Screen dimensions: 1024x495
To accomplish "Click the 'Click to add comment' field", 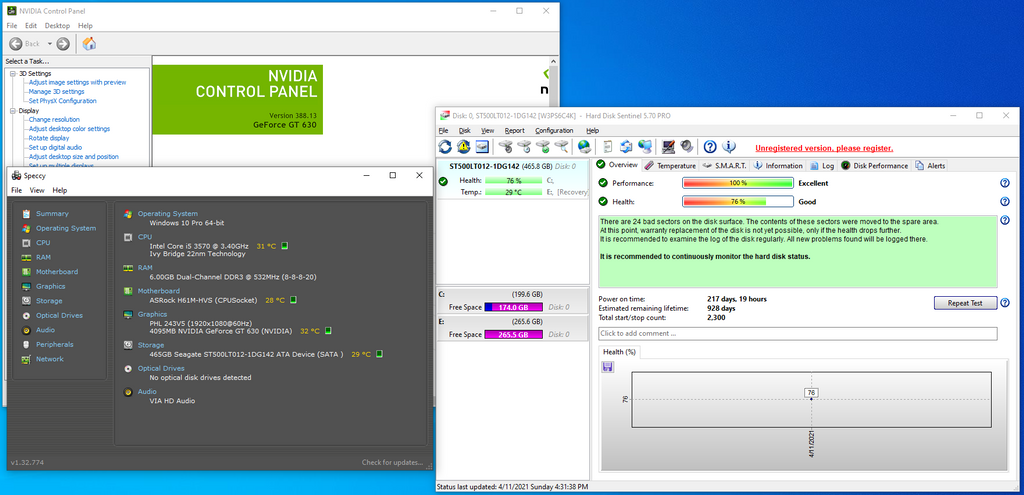I will tap(797, 333).
